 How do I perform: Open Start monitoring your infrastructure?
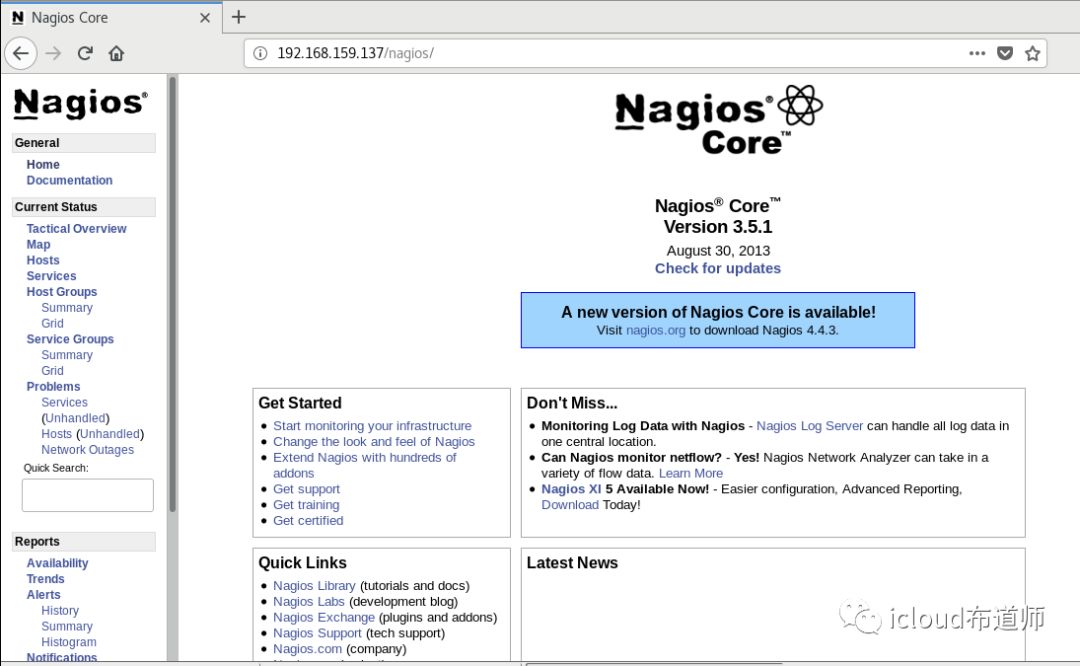(x=372, y=426)
